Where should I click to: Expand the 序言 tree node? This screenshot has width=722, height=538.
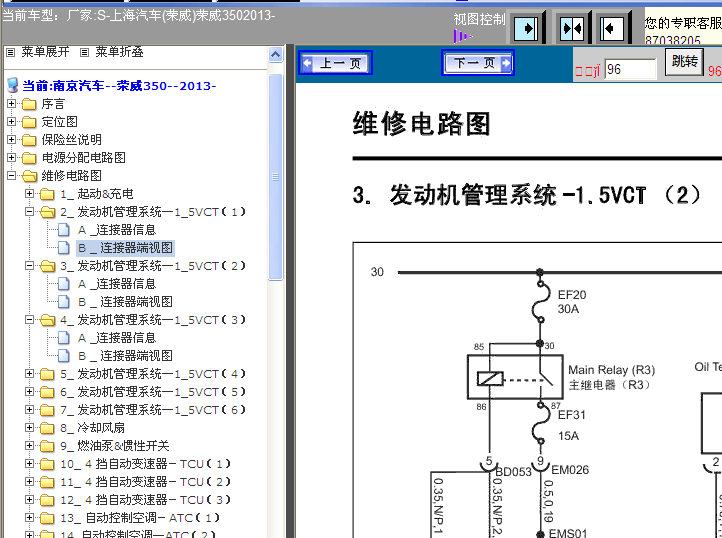pyautogui.click(x=12, y=104)
